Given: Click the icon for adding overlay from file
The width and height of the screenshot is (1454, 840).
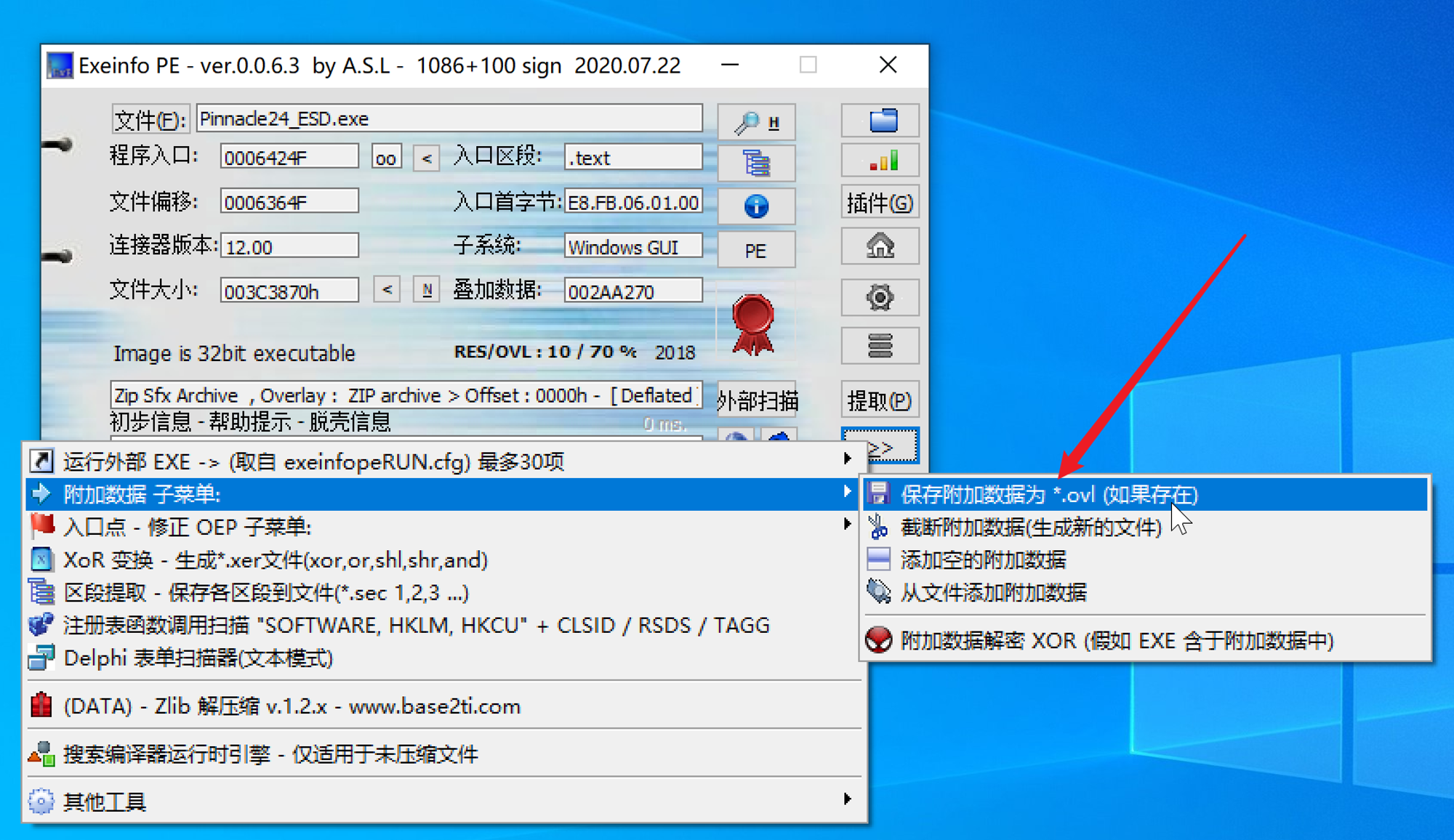Looking at the screenshot, I should [x=878, y=592].
